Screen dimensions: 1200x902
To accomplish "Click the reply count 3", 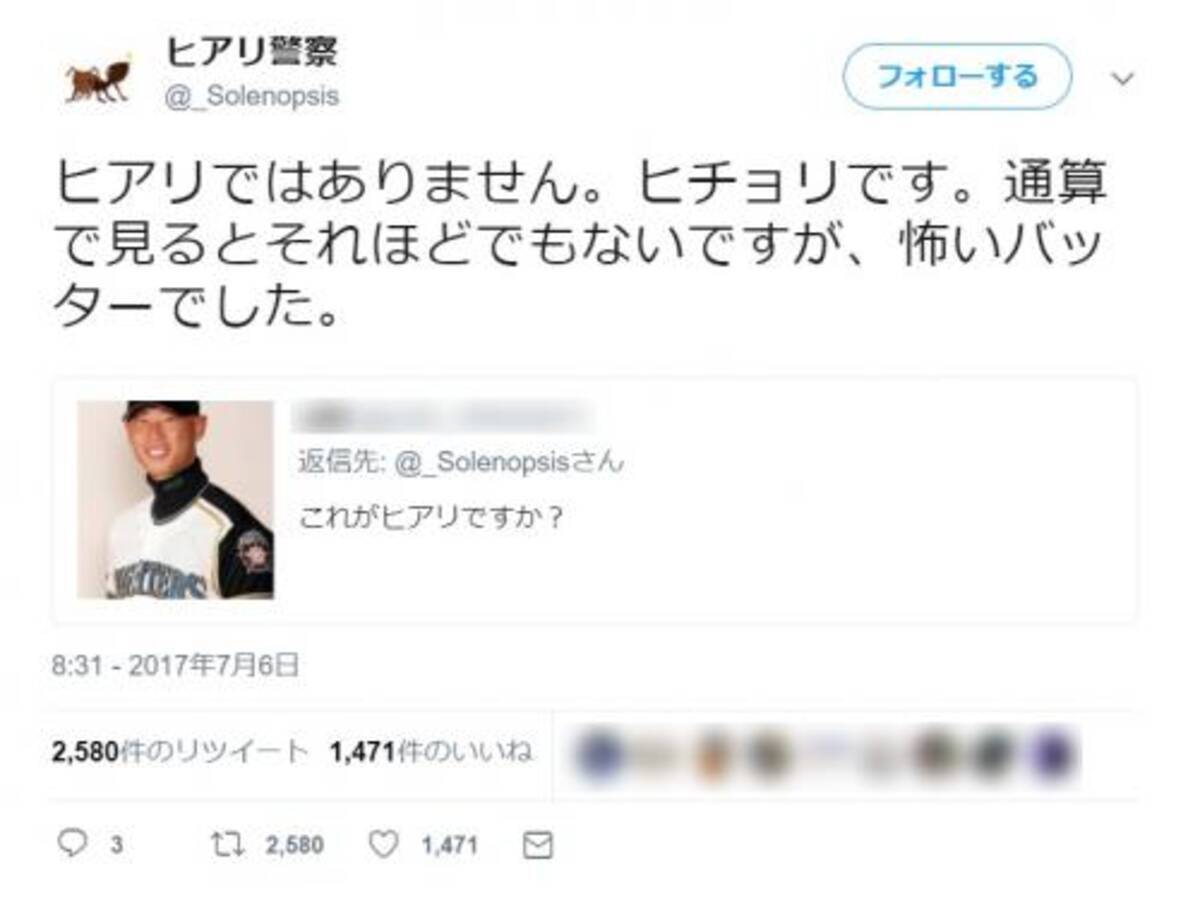I will (116, 846).
